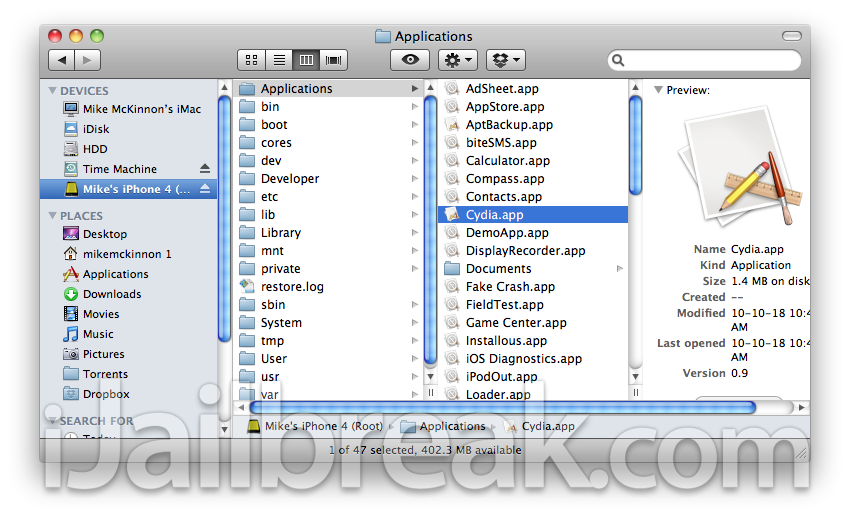Collapse the DEVICES sidebar section
Screen dimensions: 850x517
click(x=53, y=91)
